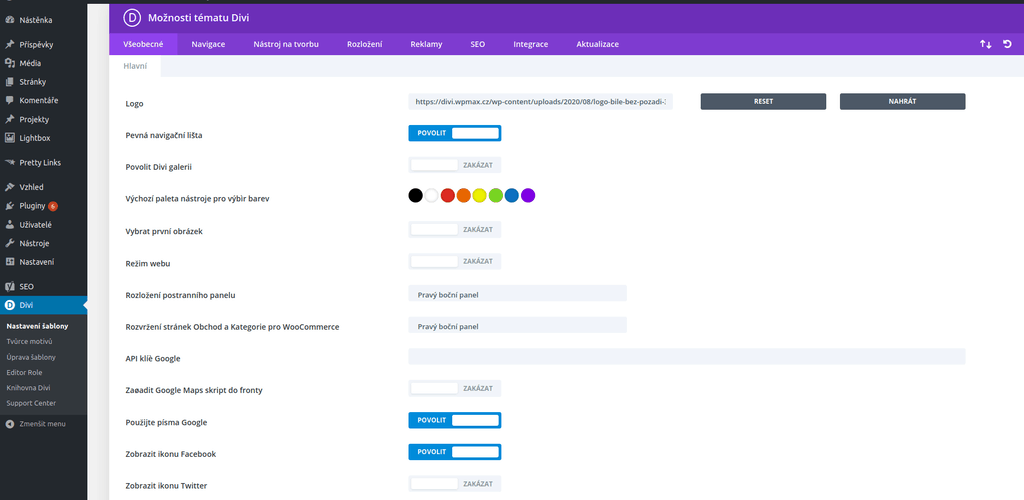Viewport: 1024px width, 500px height.
Task: Open the Všeobecné tab
Action: [143, 44]
